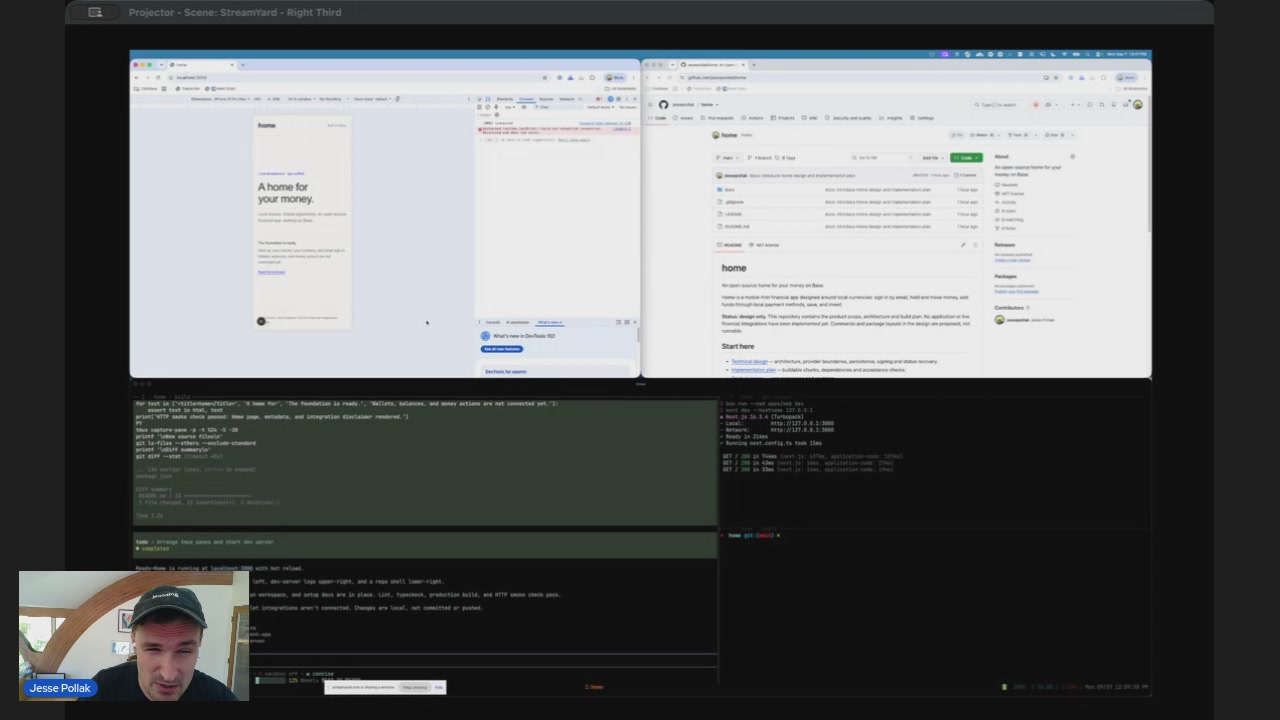Expand the console Default levels dropdown
Viewport: 1280px width, 720px height.
[x=601, y=107]
